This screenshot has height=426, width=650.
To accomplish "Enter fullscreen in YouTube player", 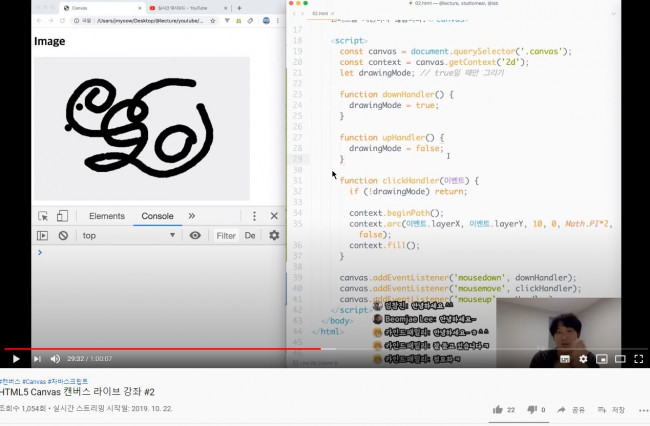I will (639, 359).
